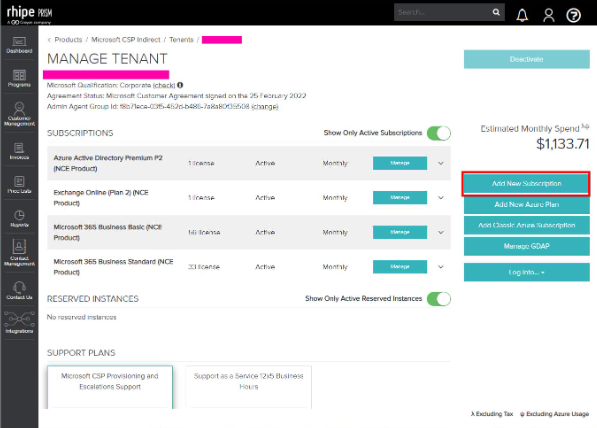Open Integrations sidebar icon

tap(19, 322)
